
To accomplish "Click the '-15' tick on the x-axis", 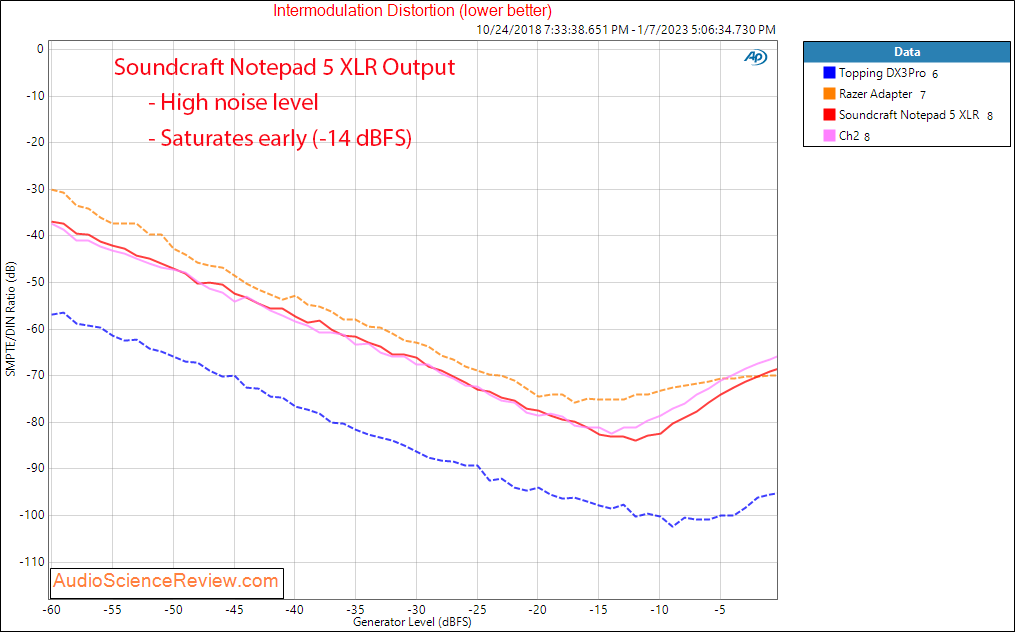I will pyautogui.click(x=598, y=610).
